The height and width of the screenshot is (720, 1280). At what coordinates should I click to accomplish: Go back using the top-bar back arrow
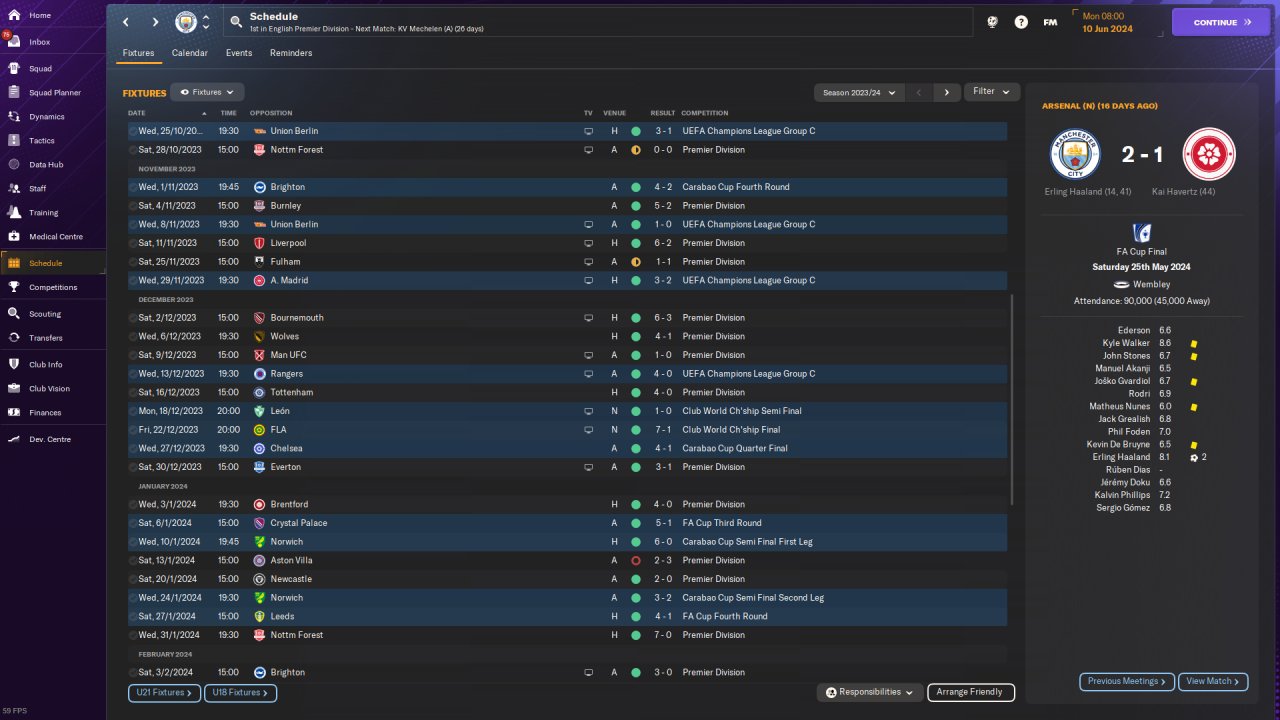coord(126,22)
